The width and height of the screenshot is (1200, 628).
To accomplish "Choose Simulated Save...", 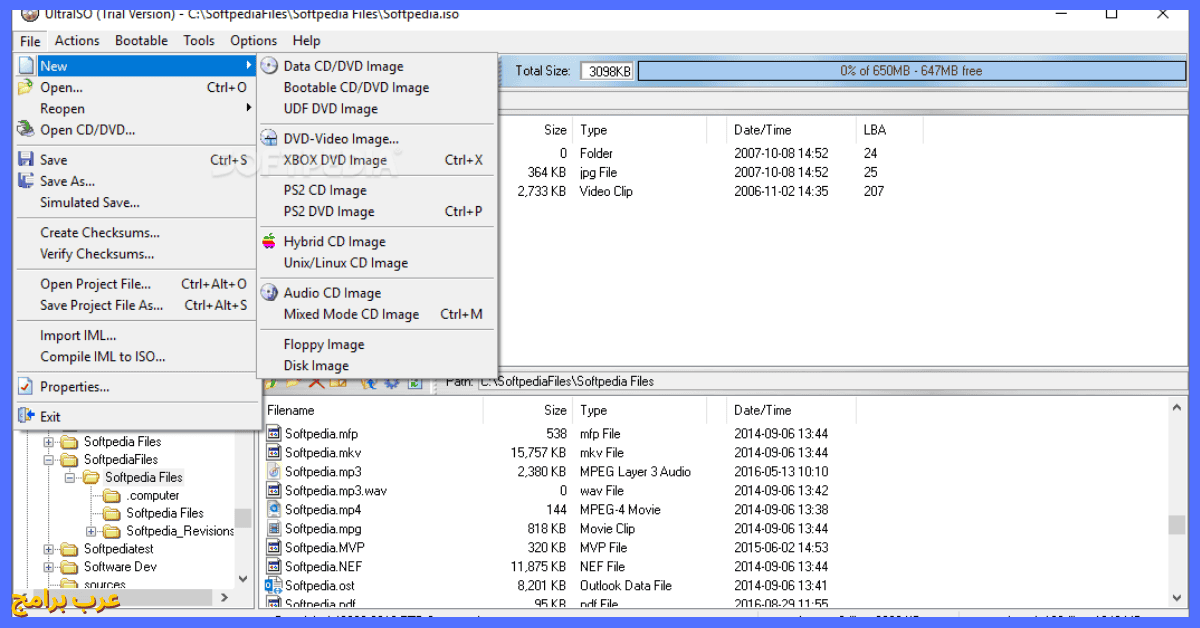I will tap(89, 202).
